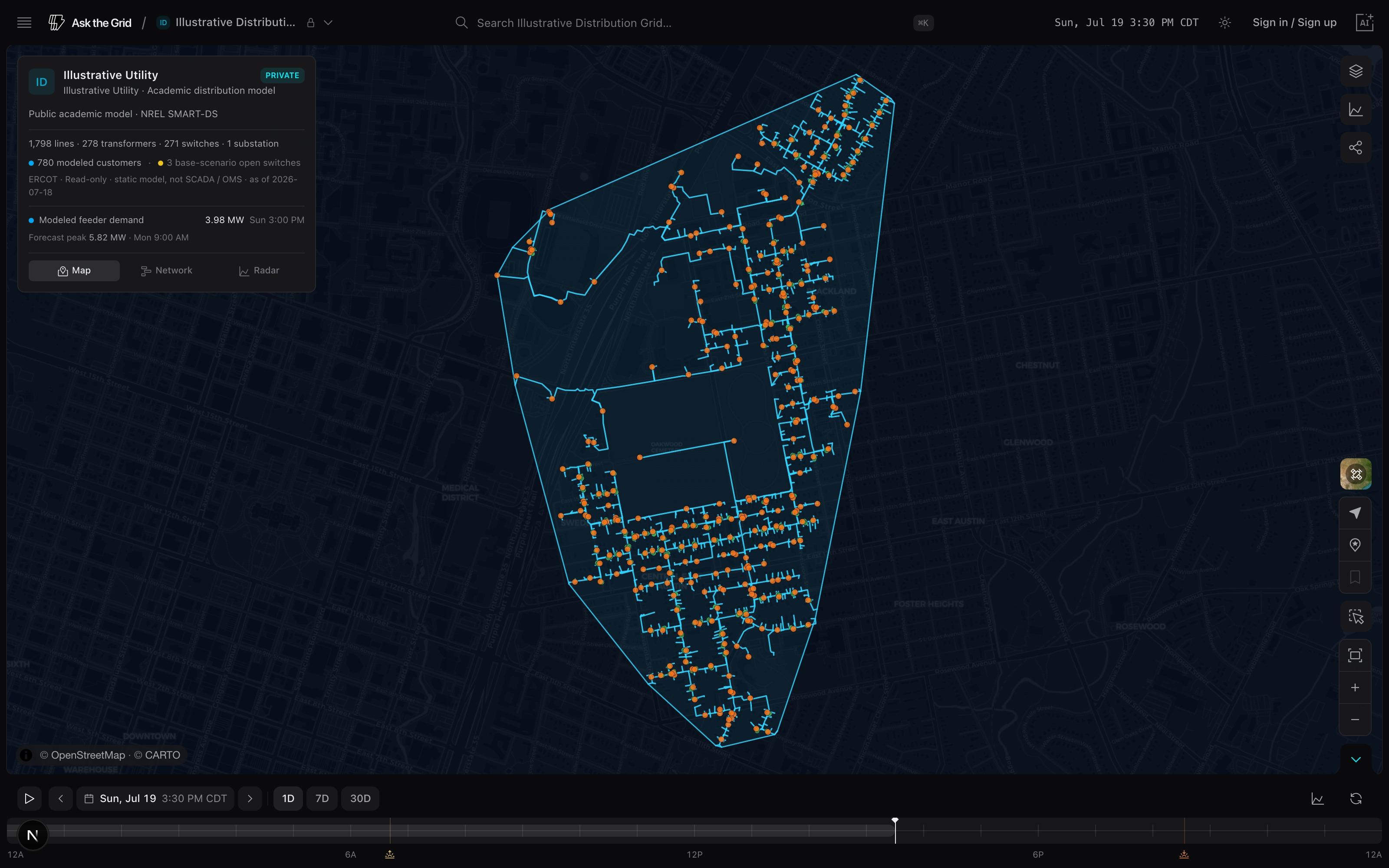Image resolution: width=1389 pixels, height=868 pixels.
Task: Click the ⌘K shortcut badge
Action: (923, 23)
